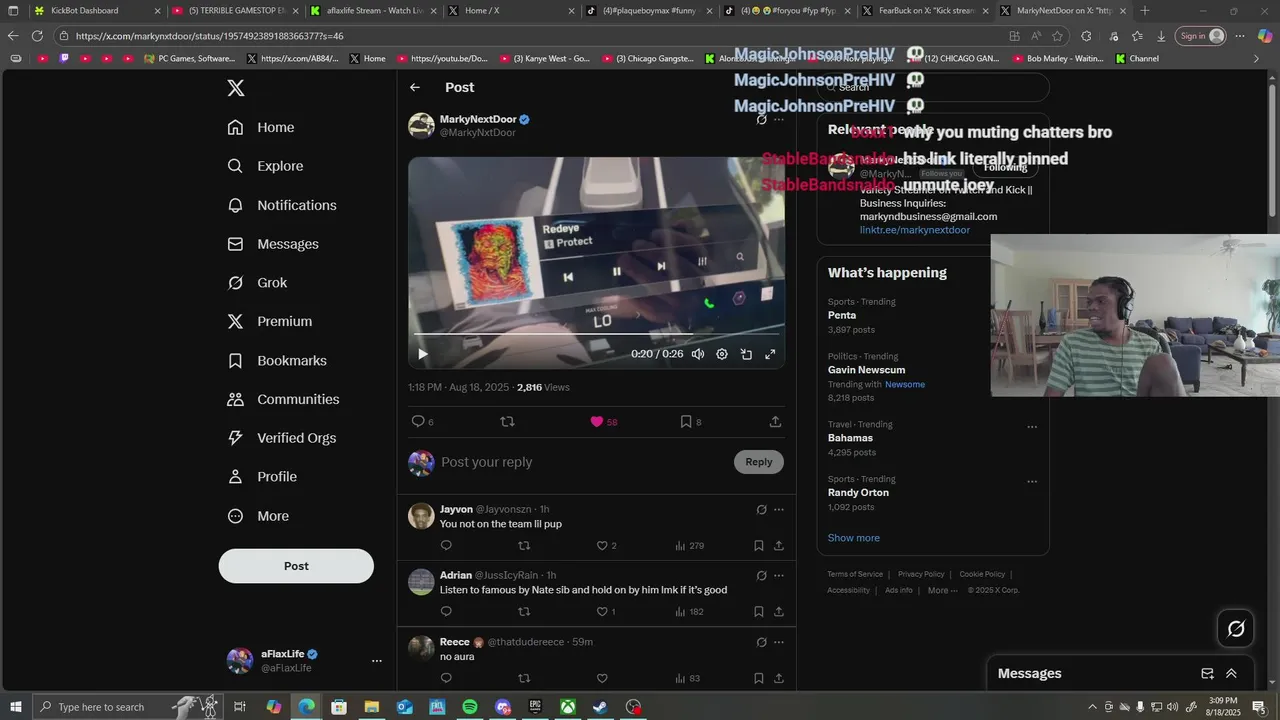
Task: Open Bookmarks in the sidebar
Action: tap(277, 360)
